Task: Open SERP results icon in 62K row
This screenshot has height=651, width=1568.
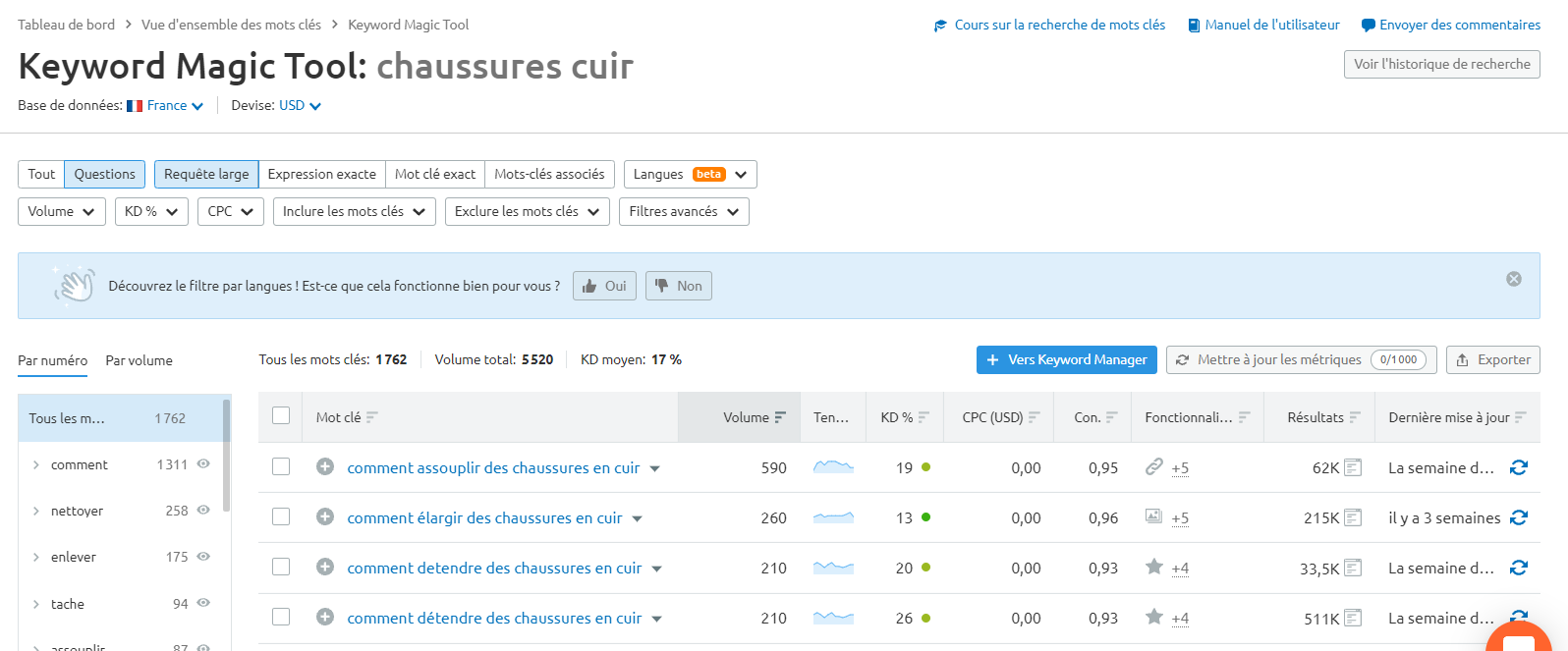Action: [x=1353, y=467]
